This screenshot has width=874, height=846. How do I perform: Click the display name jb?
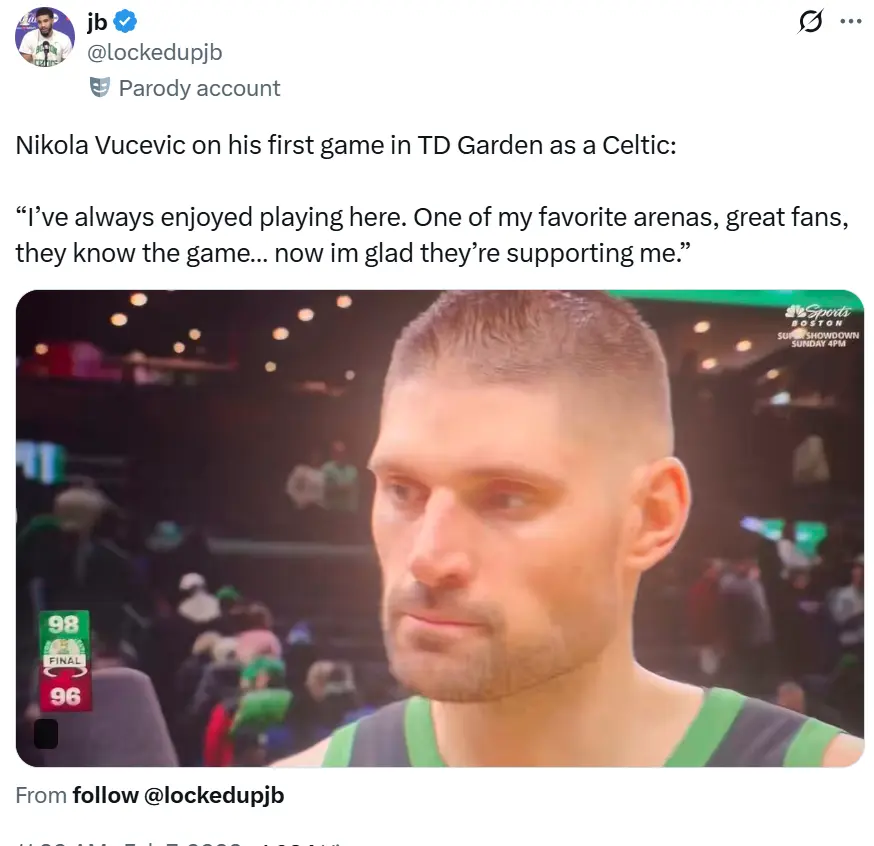(x=97, y=22)
